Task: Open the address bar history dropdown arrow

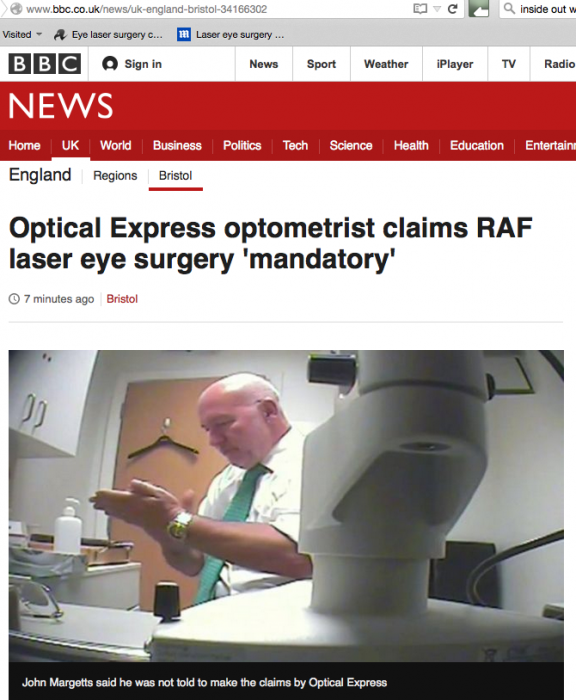Action: (x=437, y=9)
